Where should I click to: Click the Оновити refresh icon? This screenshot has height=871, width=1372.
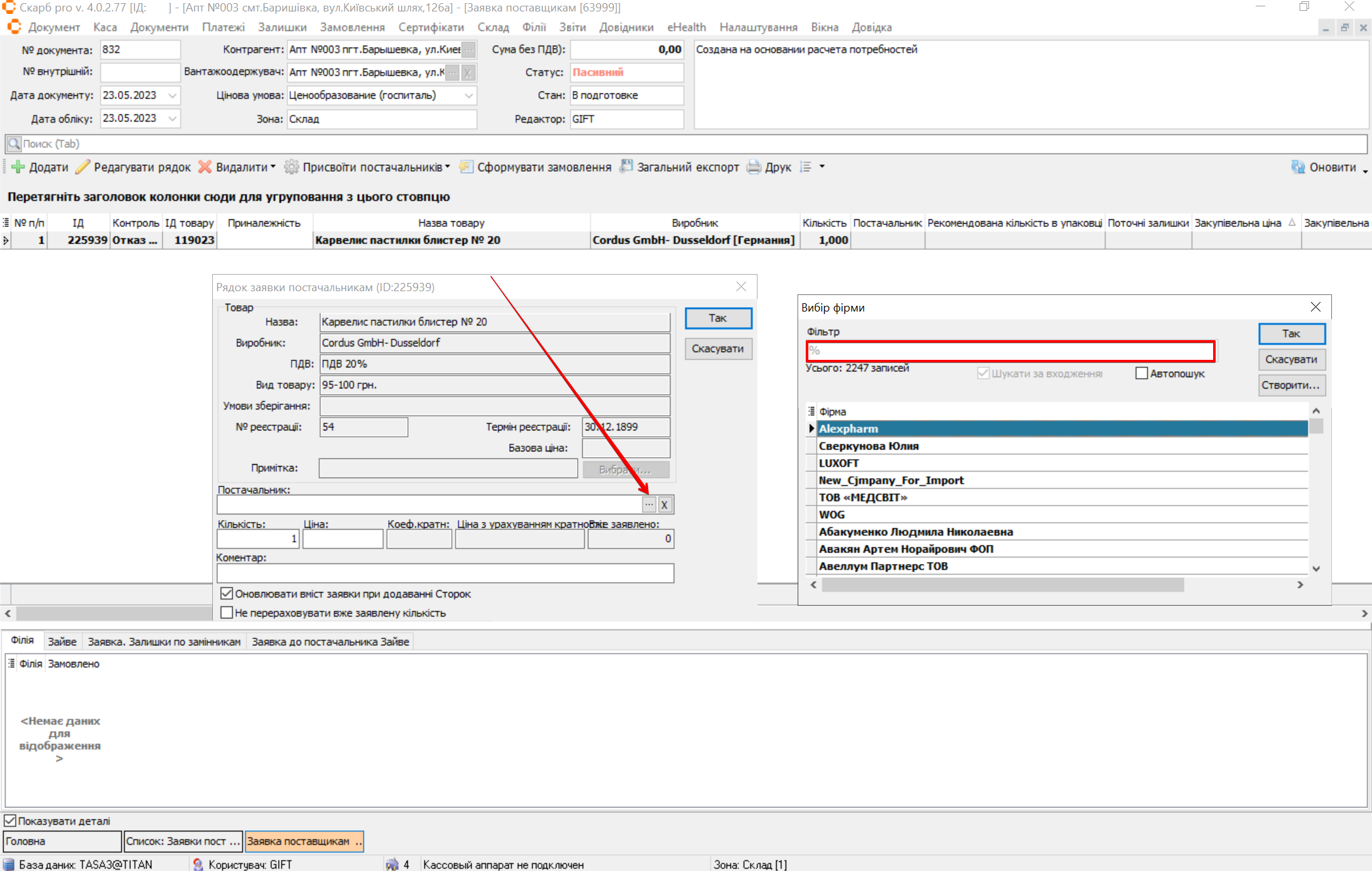[1298, 167]
